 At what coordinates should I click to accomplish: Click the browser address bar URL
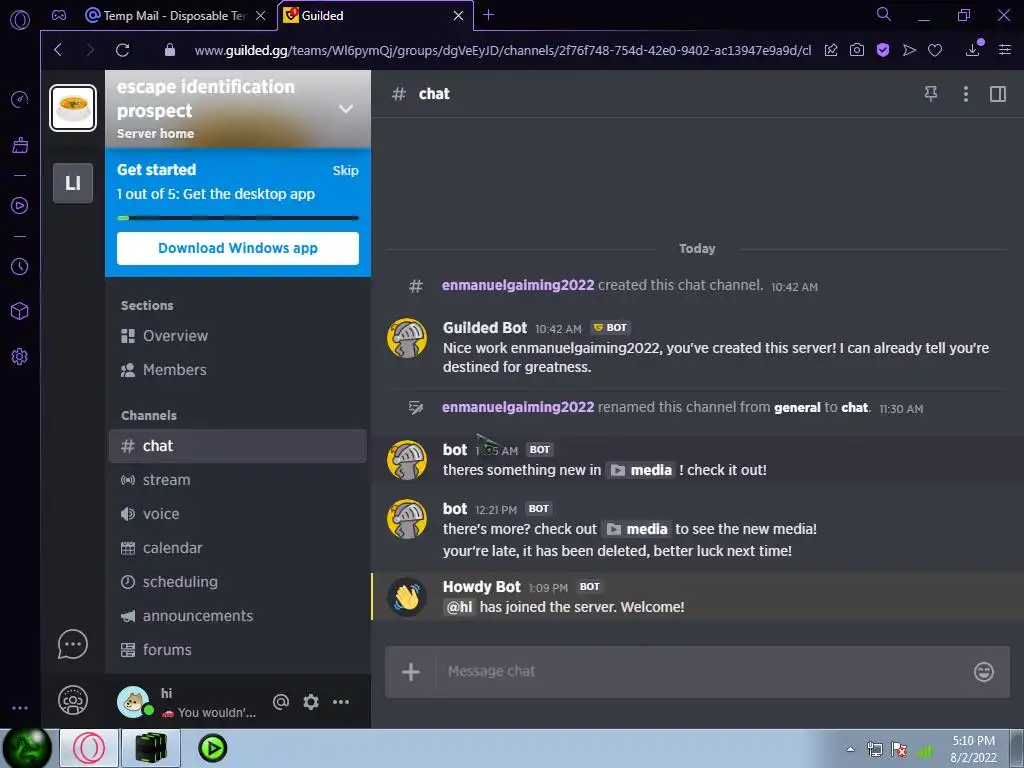503,50
